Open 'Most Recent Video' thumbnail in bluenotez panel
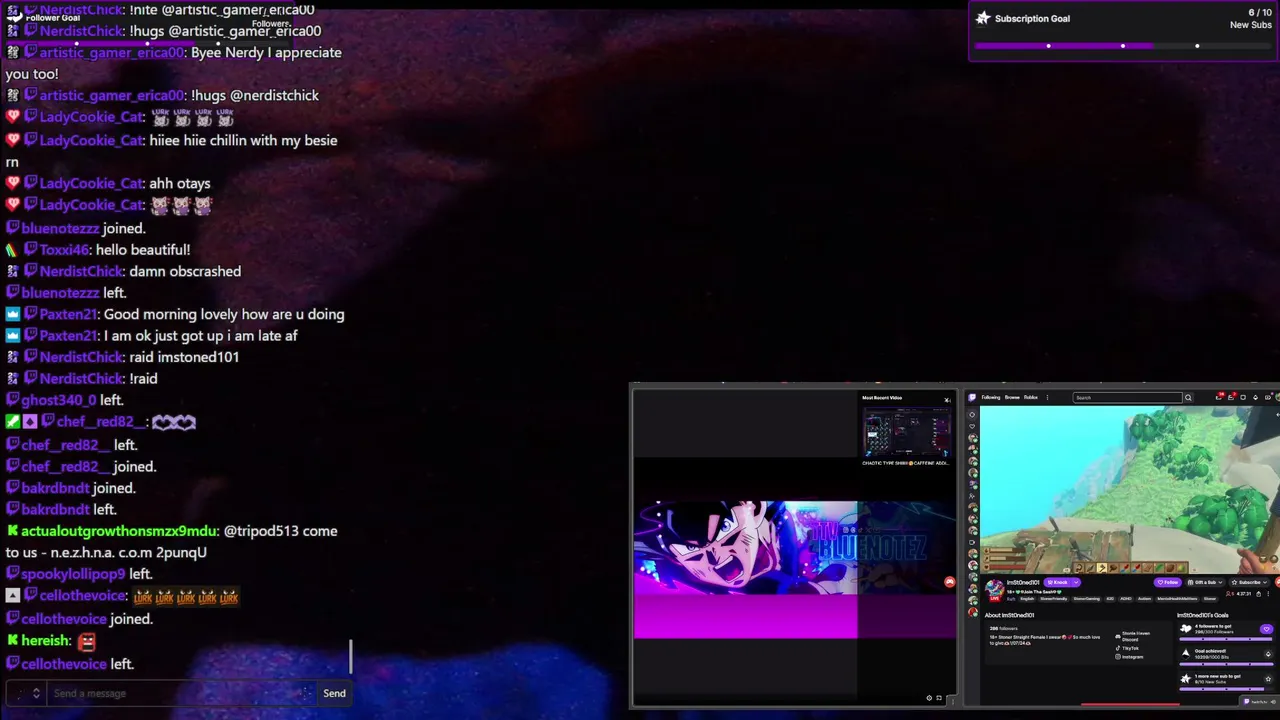Viewport: 1280px width, 720px height. (x=906, y=432)
